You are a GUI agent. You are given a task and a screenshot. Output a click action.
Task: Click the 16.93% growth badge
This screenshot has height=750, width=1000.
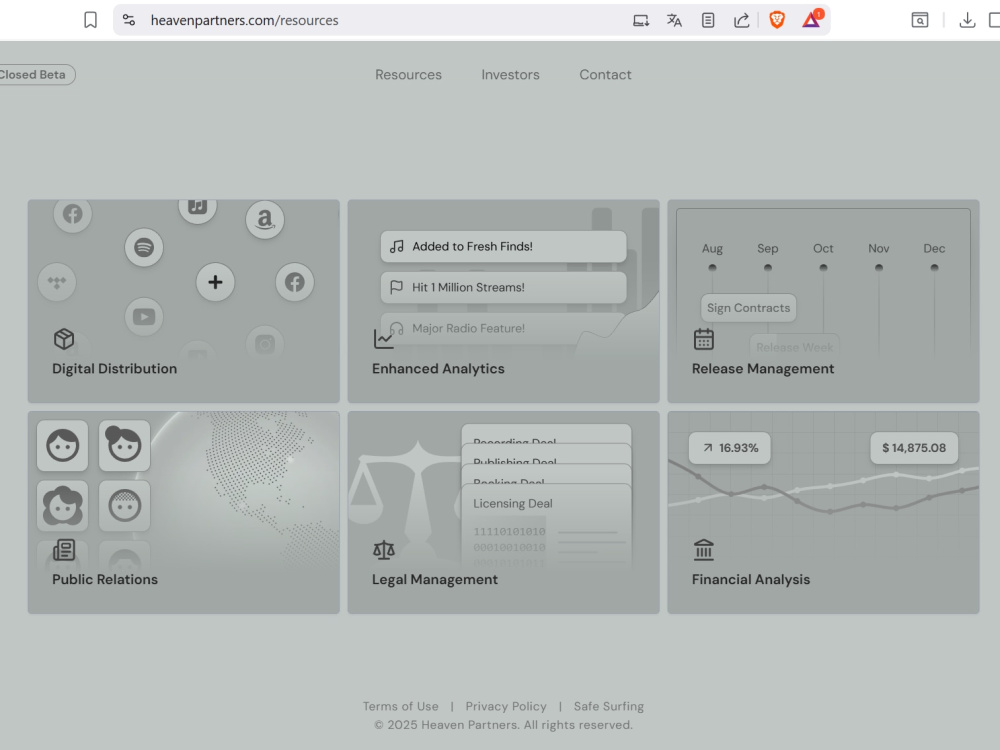(x=730, y=448)
